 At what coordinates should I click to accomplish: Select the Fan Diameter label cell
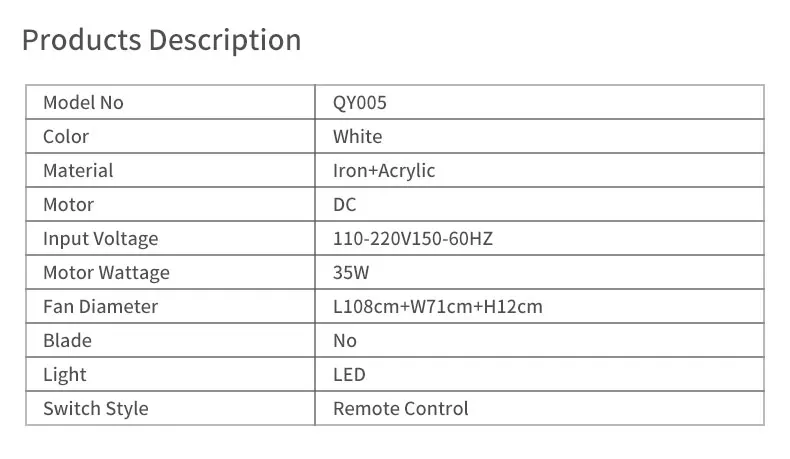click(x=100, y=306)
